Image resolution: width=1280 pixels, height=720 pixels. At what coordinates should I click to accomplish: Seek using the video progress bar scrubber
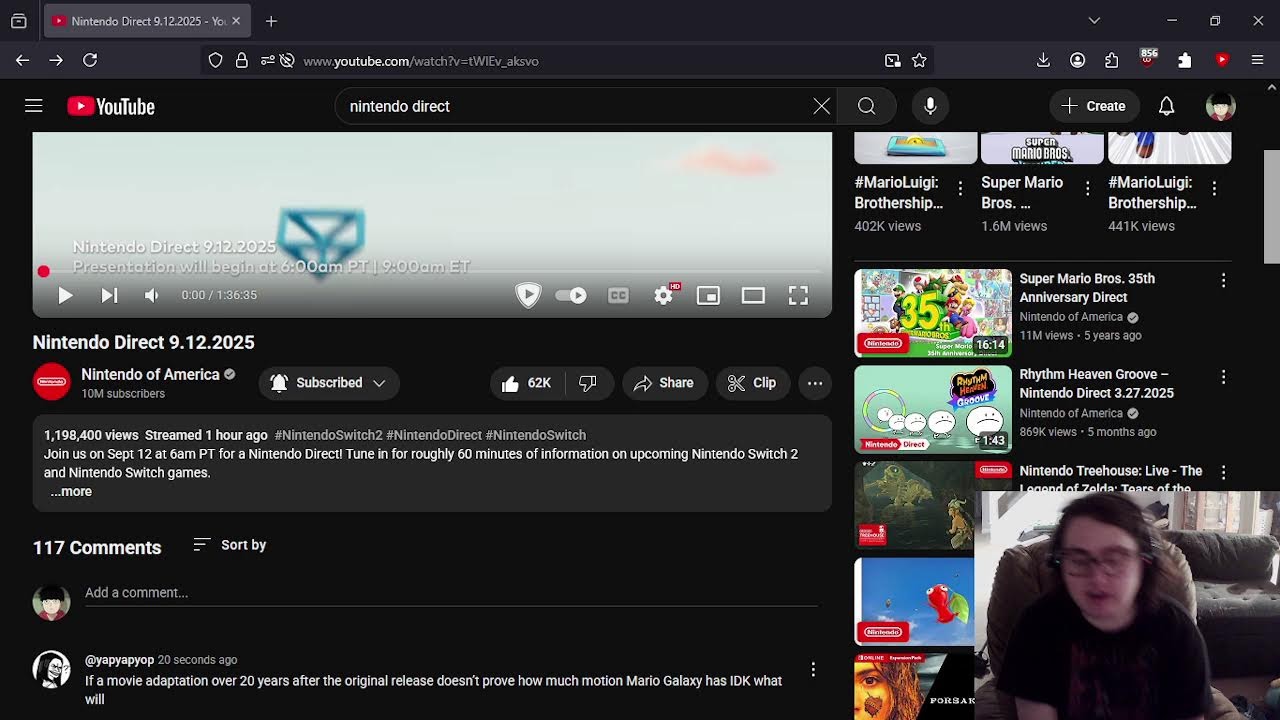point(44,271)
